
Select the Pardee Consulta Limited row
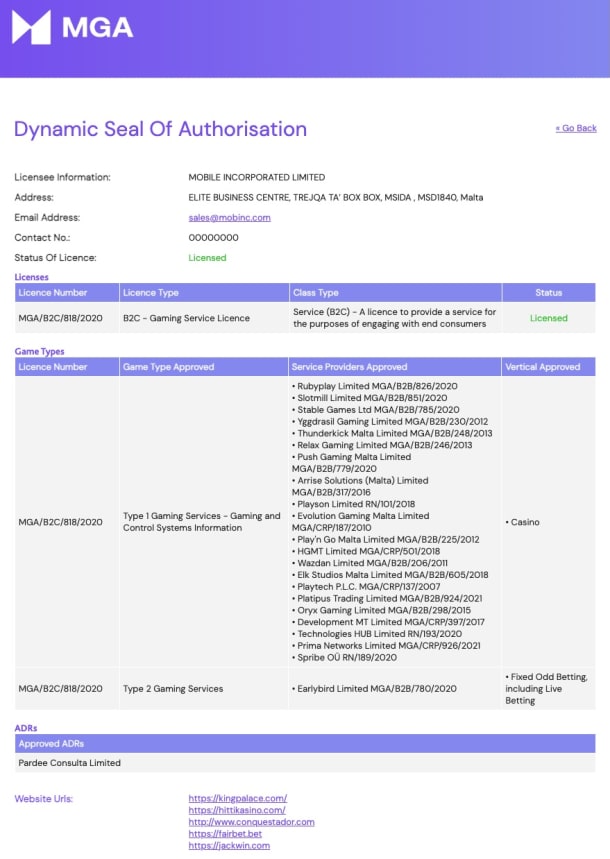click(x=305, y=763)
